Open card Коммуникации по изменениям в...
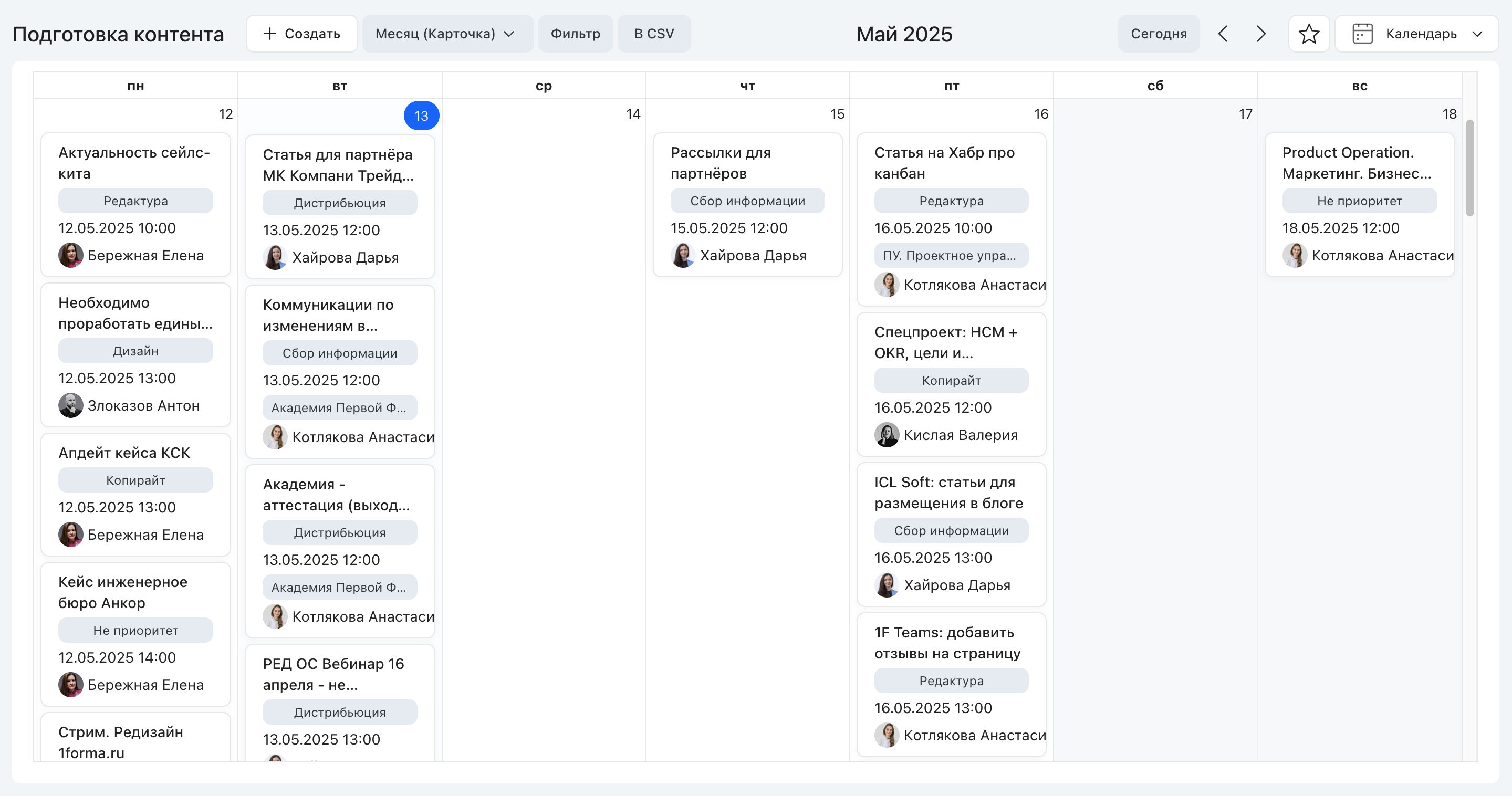The image size is (1512, 796). tap(340, 372)
